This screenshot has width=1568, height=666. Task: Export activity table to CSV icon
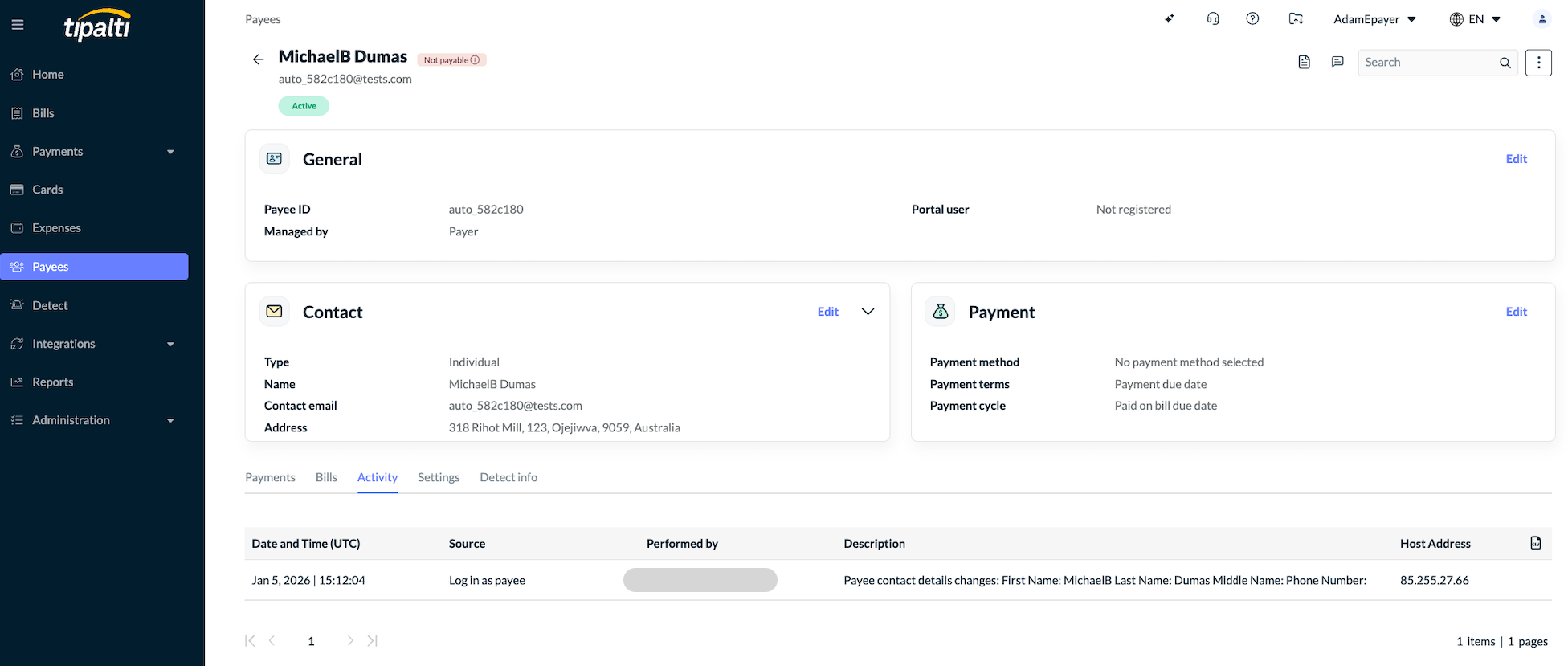tap(1536, 543)
